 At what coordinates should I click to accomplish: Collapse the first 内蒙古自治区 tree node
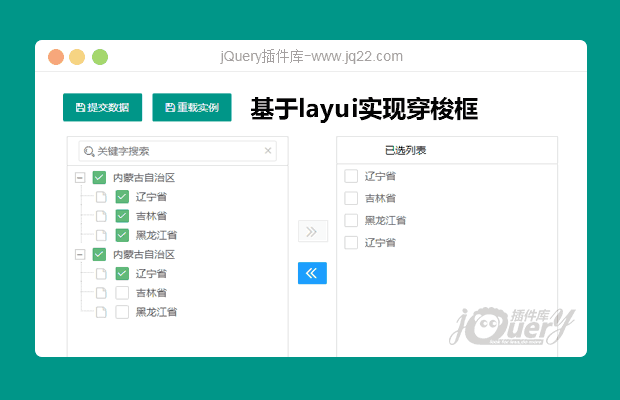click(80, 177)
